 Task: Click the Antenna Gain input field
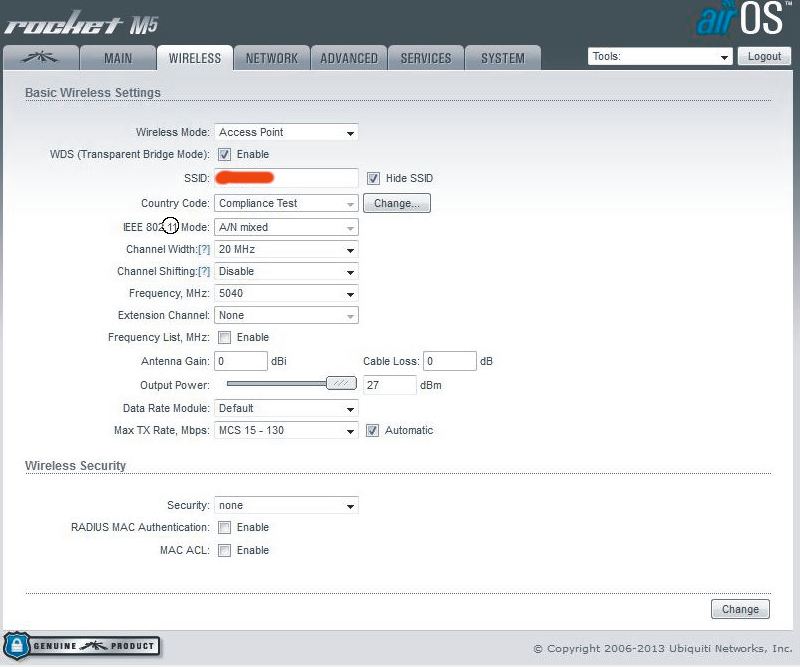point(241,361)
